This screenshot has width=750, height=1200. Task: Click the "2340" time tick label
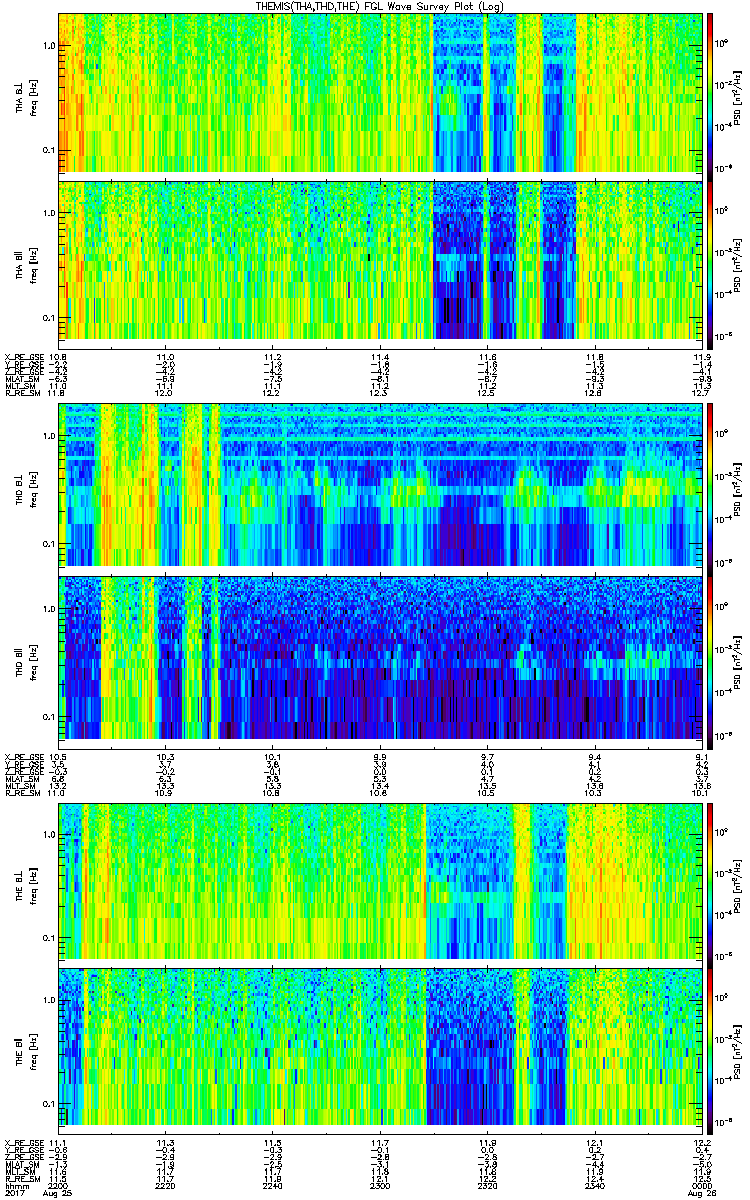point(593,1187)
